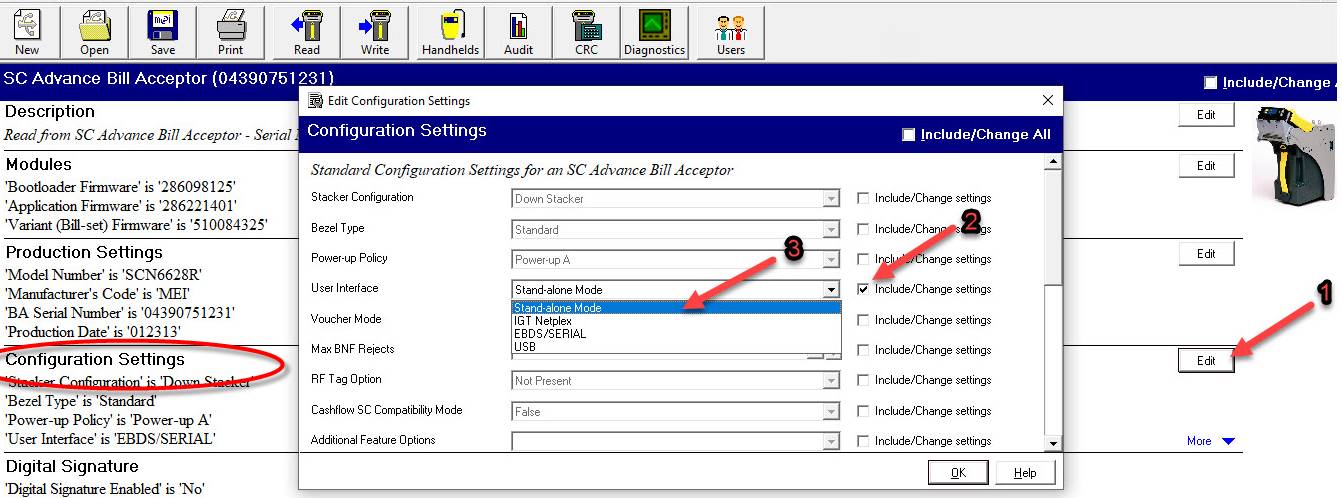Enable Include/Change settings for Stacker Configuration
Viewport: 1342px width, 498px height.
[863, 198]
